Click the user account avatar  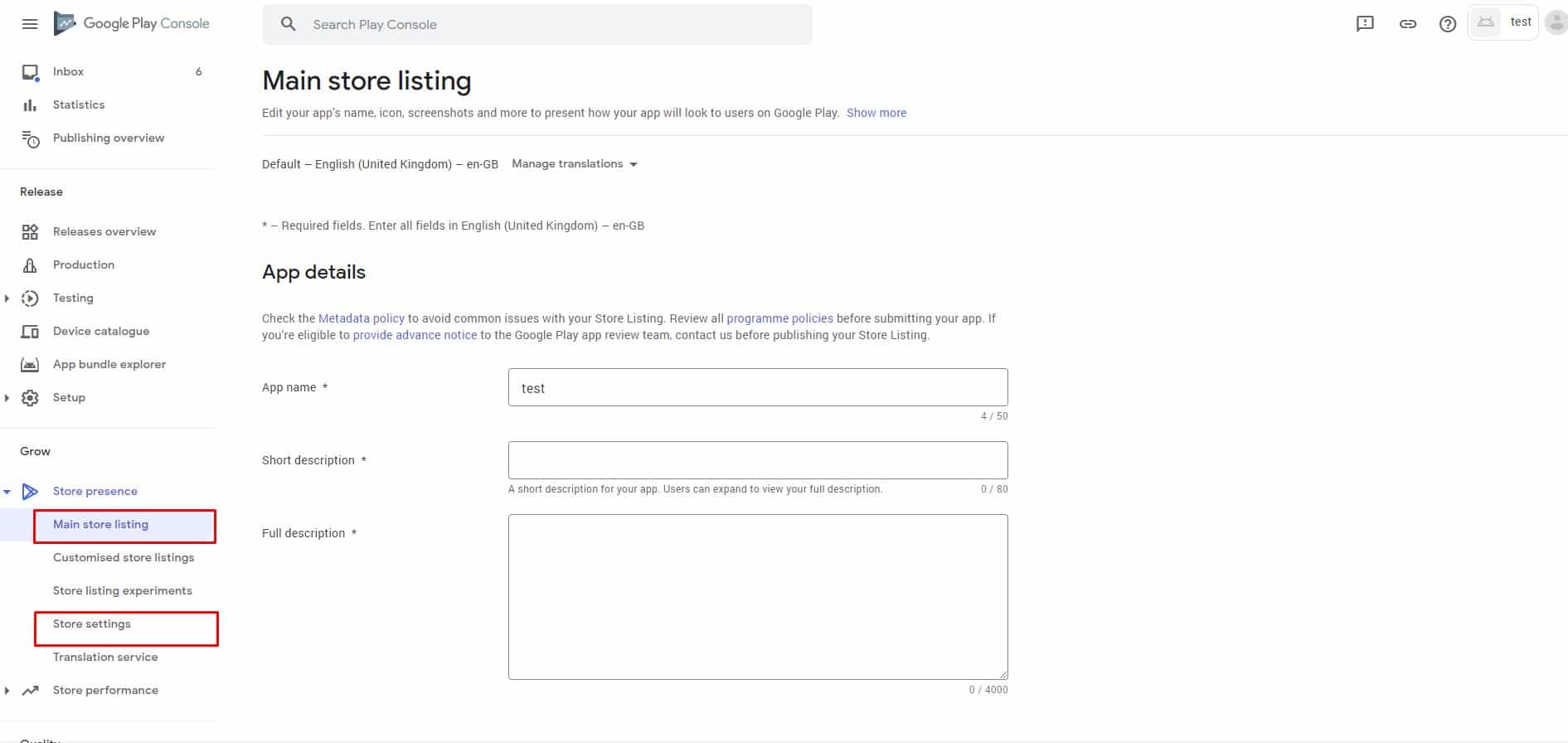click(x=1556, y=23)
